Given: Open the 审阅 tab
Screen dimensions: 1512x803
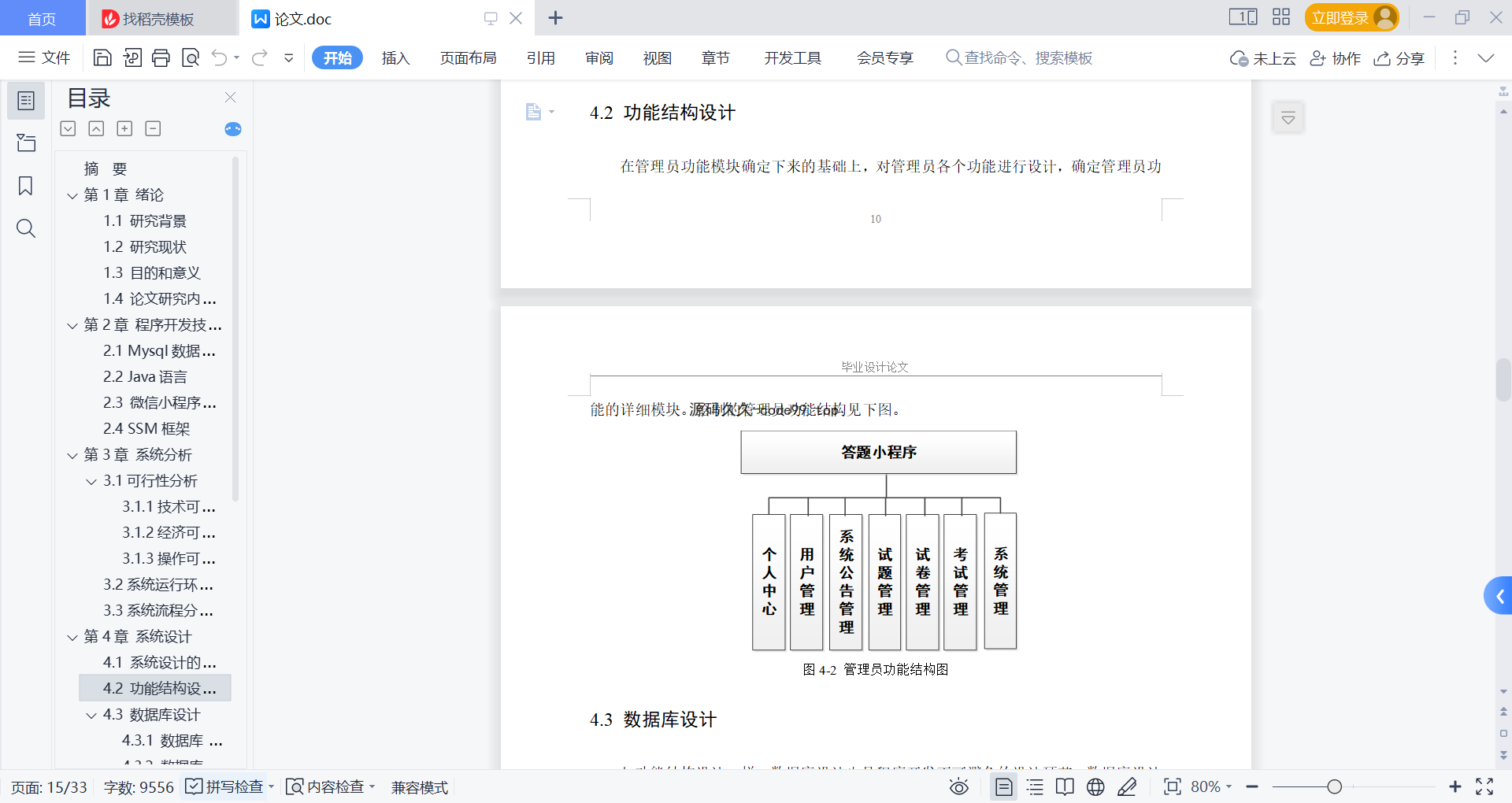Looking at the screenshot, I should (x=599, y=57).
